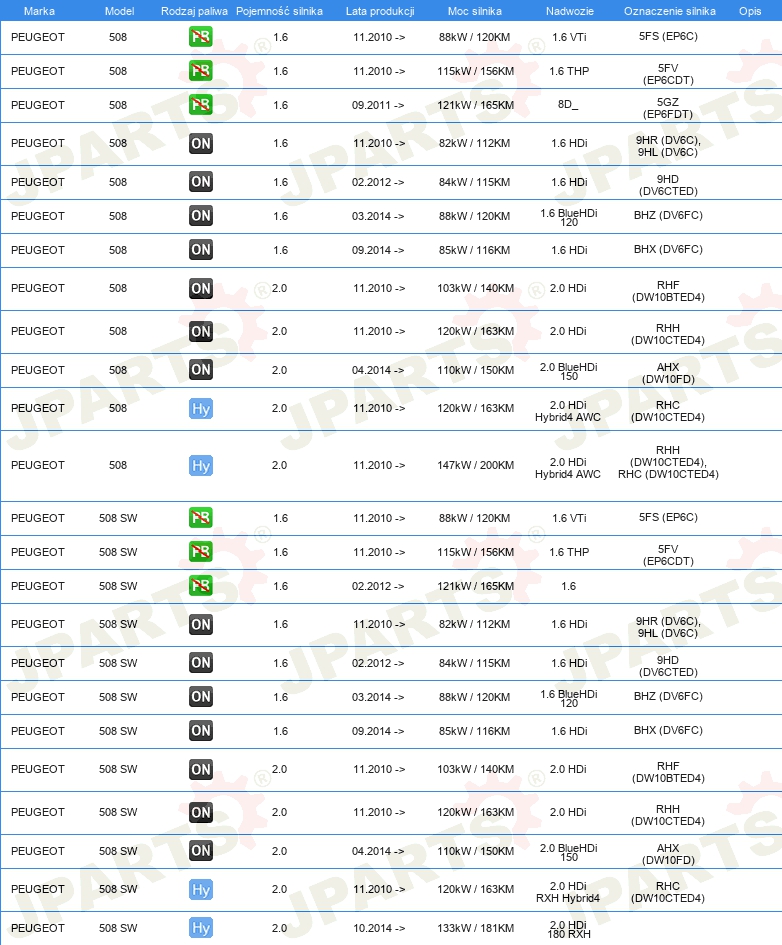Select 8D_ body cell
This screenshot has height=945, width=782.
568,104
